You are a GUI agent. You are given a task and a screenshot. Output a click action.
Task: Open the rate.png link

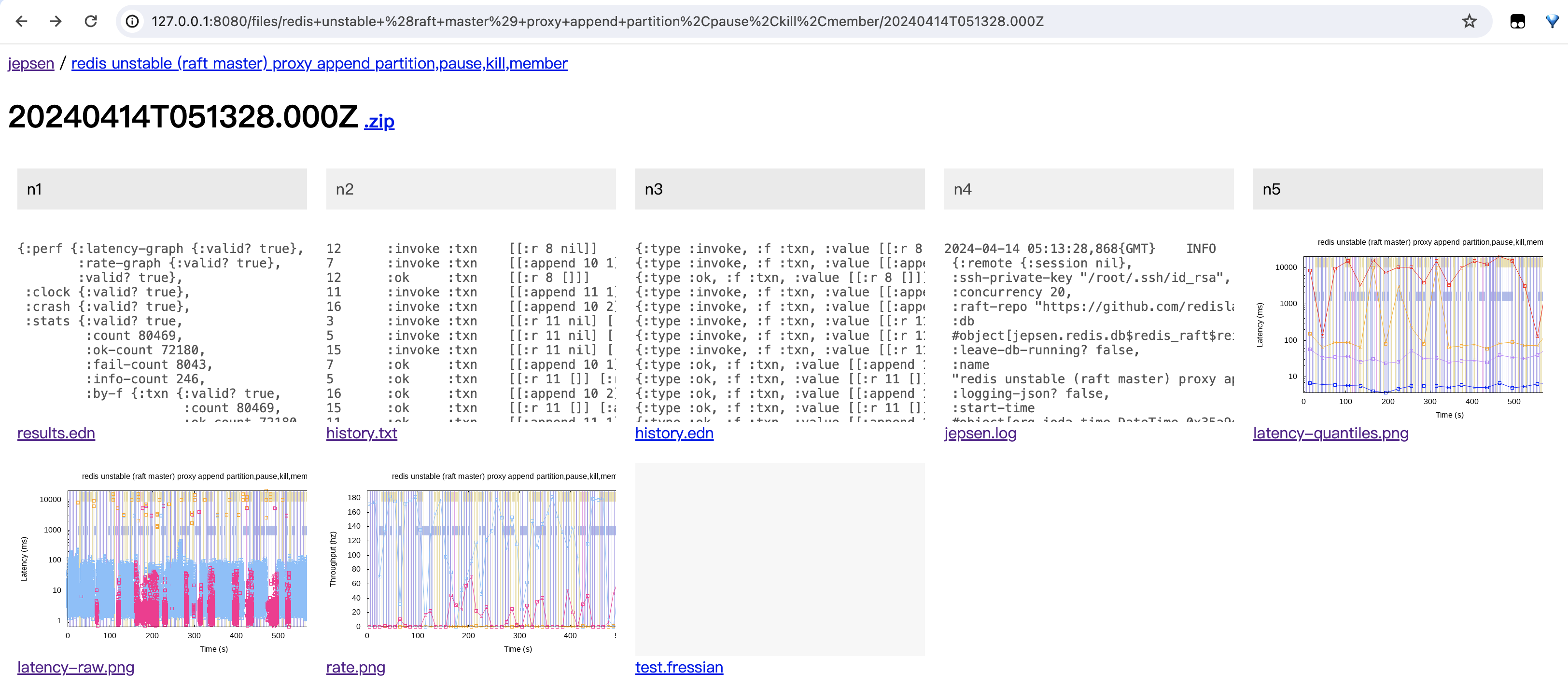pos(355,667)
